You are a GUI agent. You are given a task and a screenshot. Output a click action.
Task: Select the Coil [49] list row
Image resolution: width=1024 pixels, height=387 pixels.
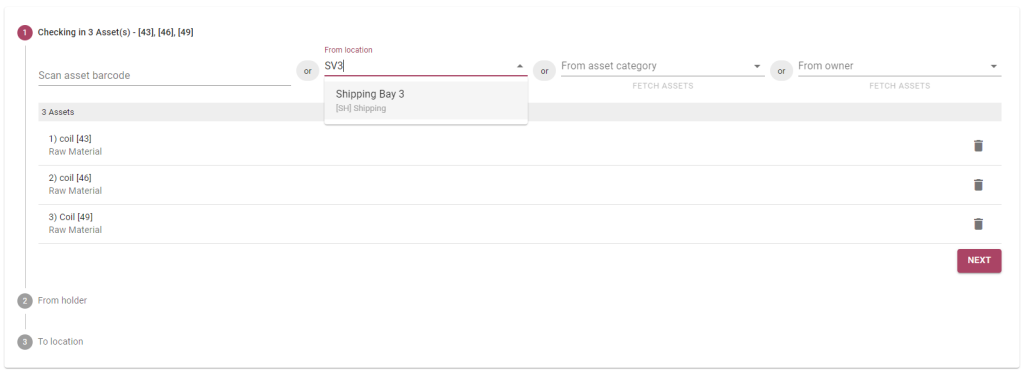click(x=520, y=224)
